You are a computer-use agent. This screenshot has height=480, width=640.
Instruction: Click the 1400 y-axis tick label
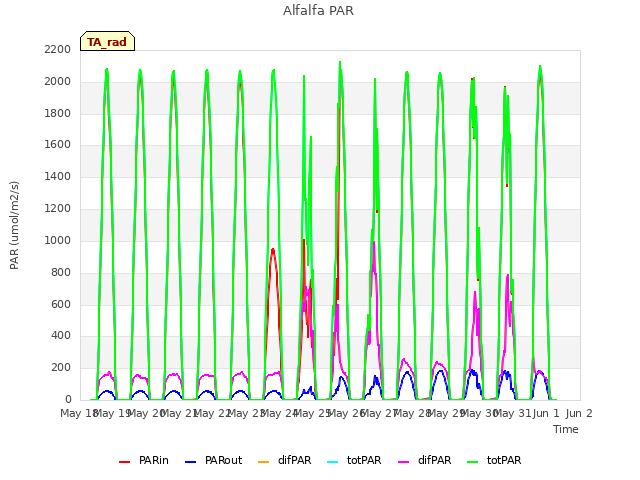58,176
